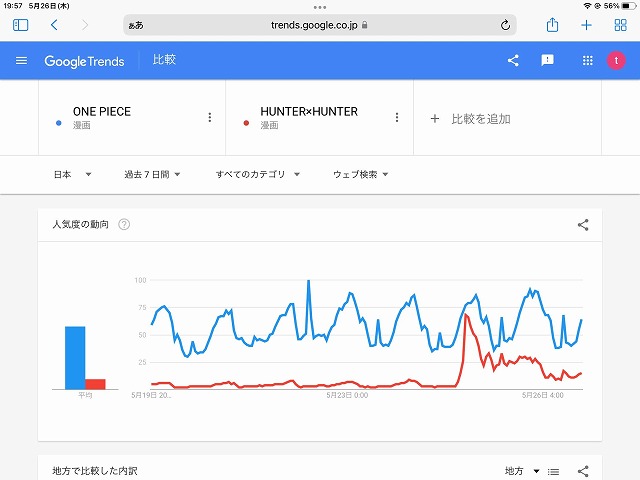Screen dimensions: 640x480
Task: Click the 人気度の動向 heading
Action: click(x=80, y=224)
